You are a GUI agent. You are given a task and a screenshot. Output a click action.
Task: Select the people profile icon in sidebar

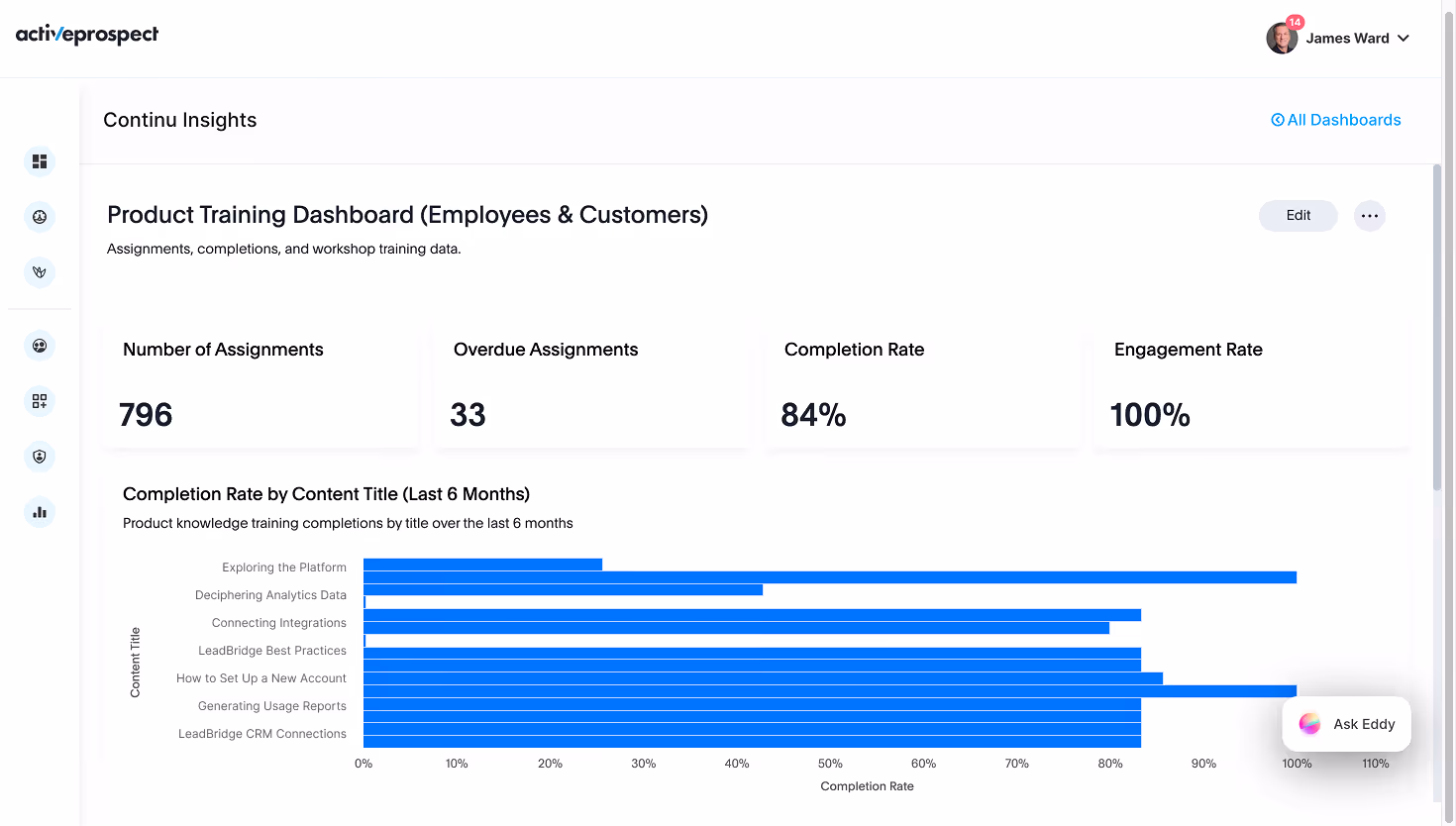(39, 216)
